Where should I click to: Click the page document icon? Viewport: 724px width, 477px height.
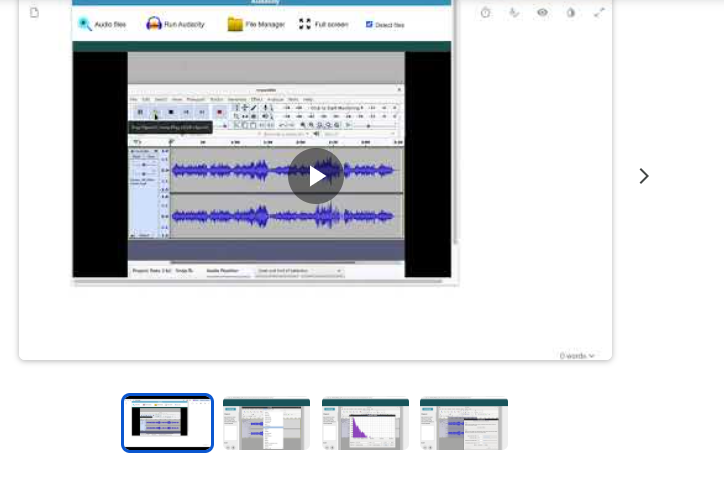pos(34,12)
